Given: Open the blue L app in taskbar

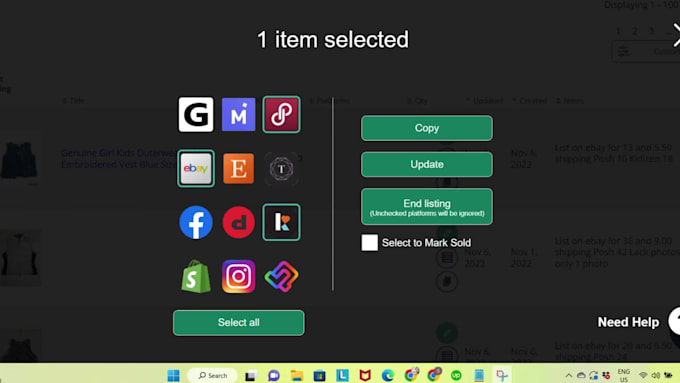Looking at the screenshot, I should click(343, 376).
